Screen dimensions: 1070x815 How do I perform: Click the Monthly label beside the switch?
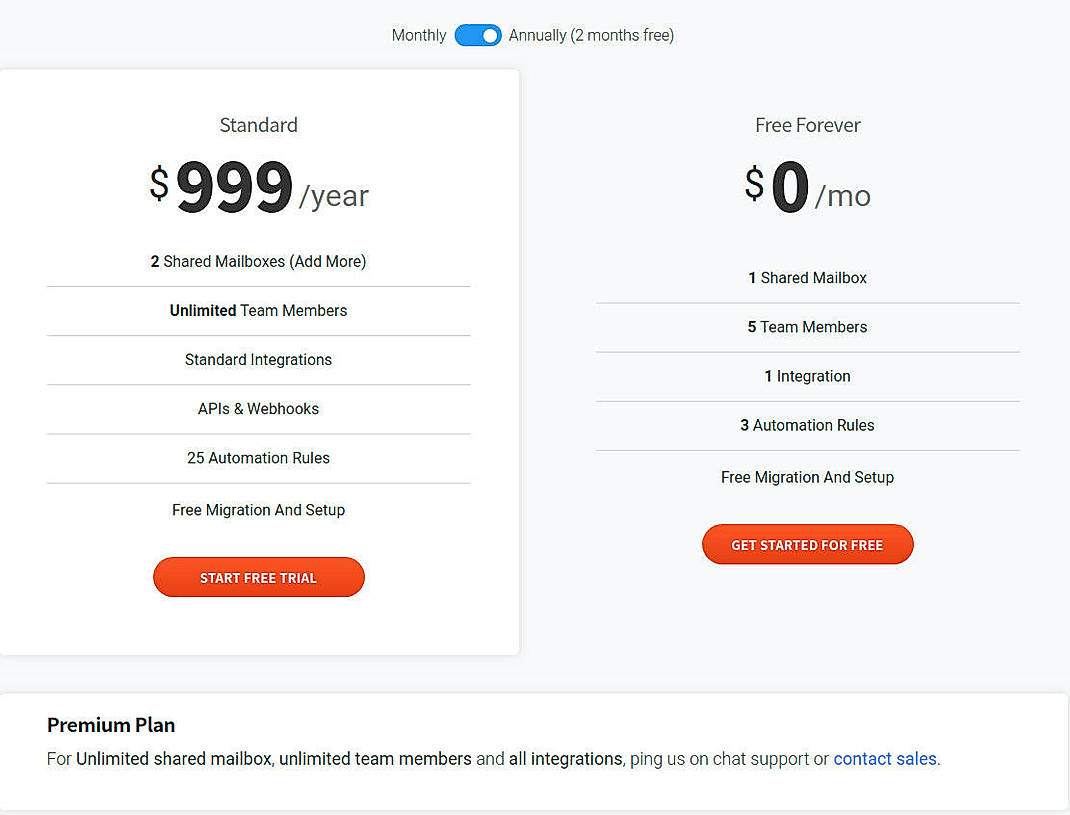click(x=418, y=35)
